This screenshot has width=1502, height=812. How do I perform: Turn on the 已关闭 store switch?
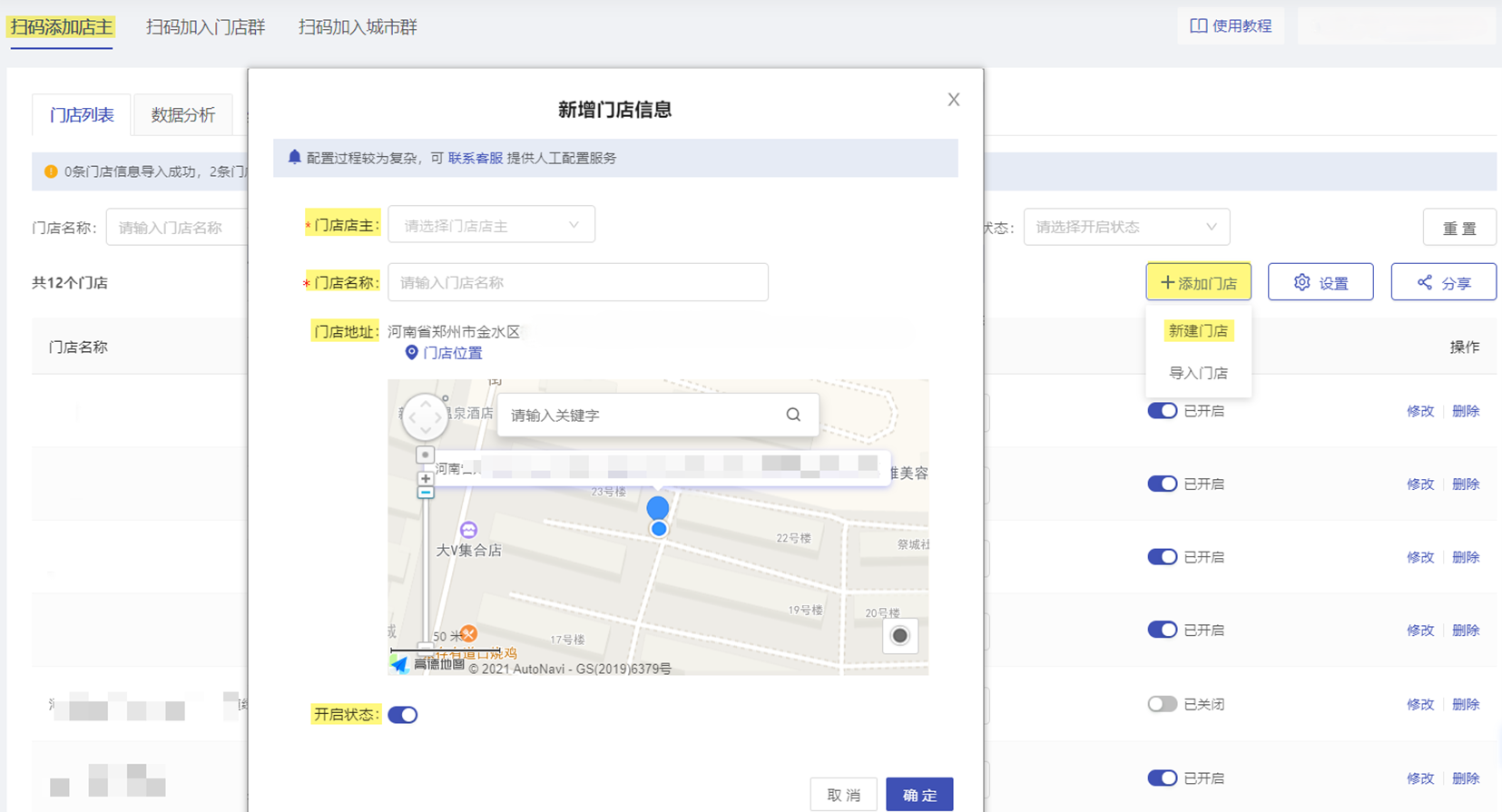tap(1162, 704)
